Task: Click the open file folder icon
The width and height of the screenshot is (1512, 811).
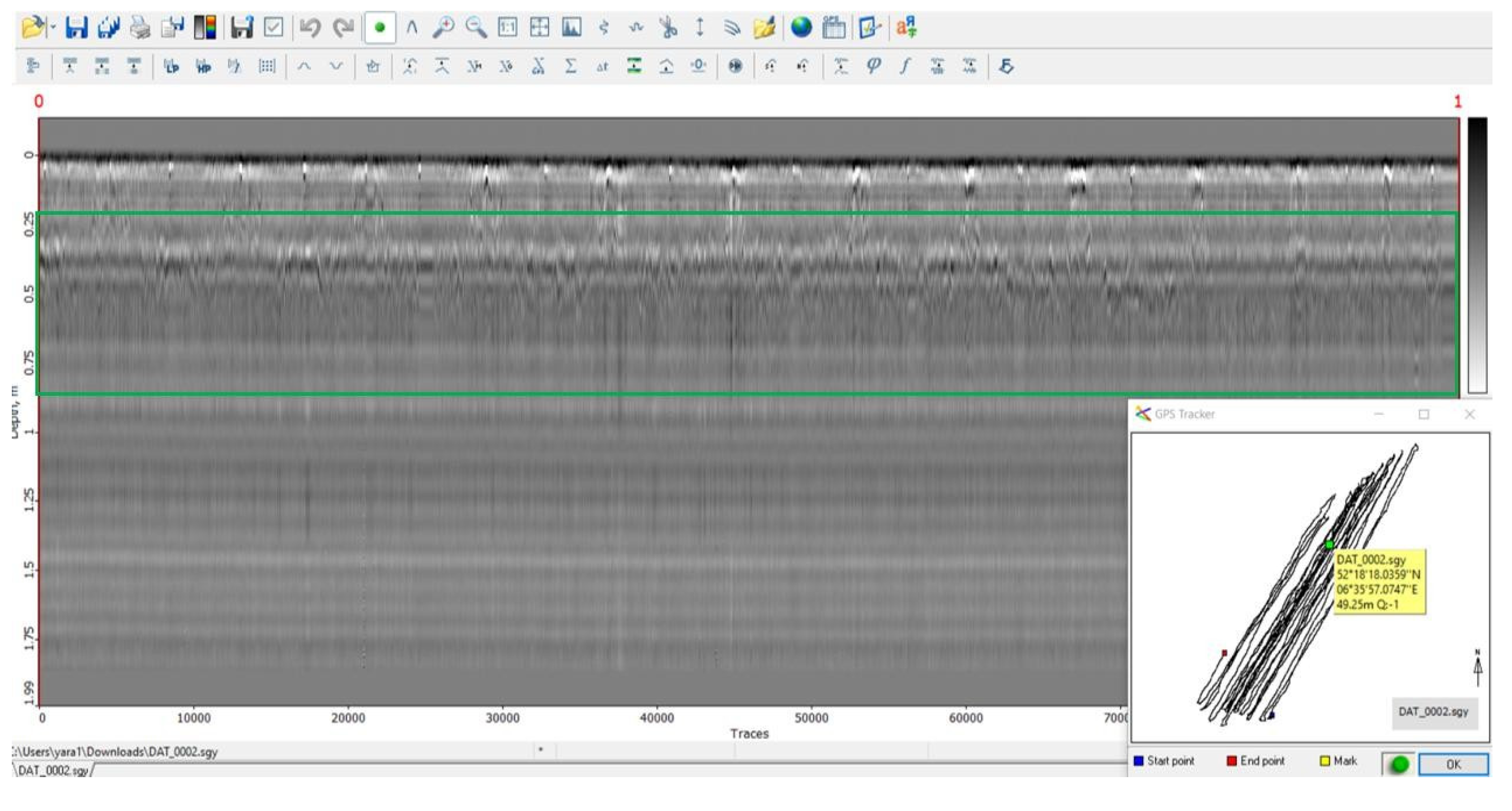Action: [x=32, y=28]
